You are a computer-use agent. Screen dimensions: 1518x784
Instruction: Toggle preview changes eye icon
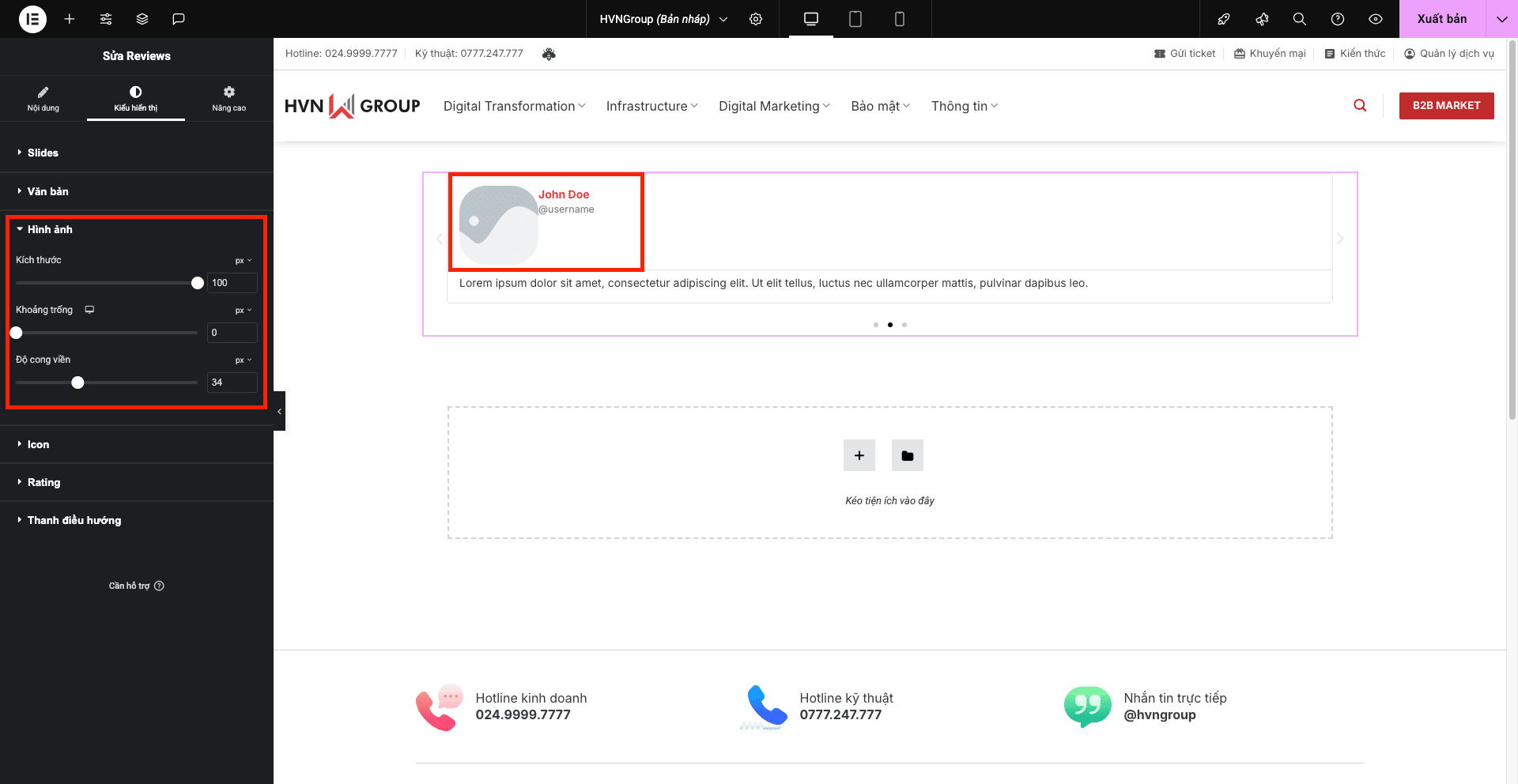(1376, 19)
